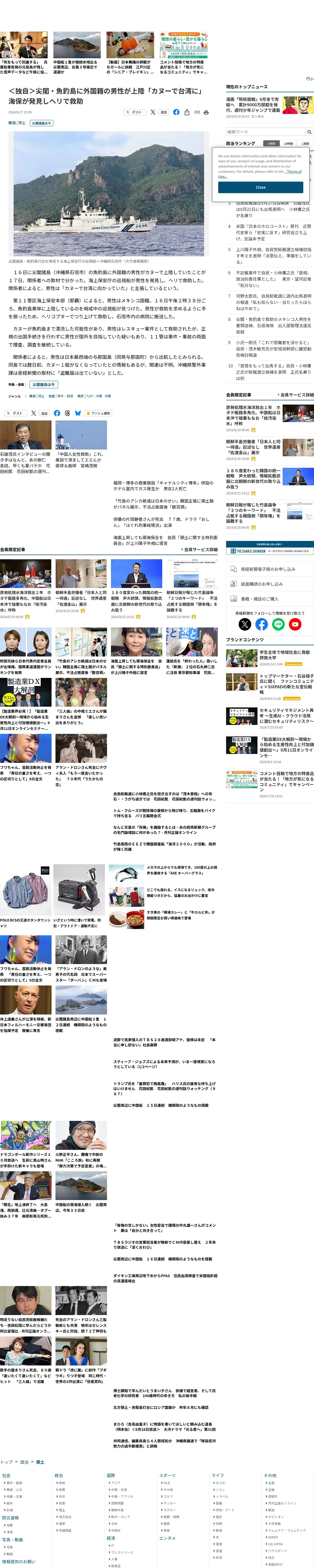Image resolution: width=314 pixels, height=1568 pixels.
Task: Open the エンタメ footer heading
Action: (167, 1539)
